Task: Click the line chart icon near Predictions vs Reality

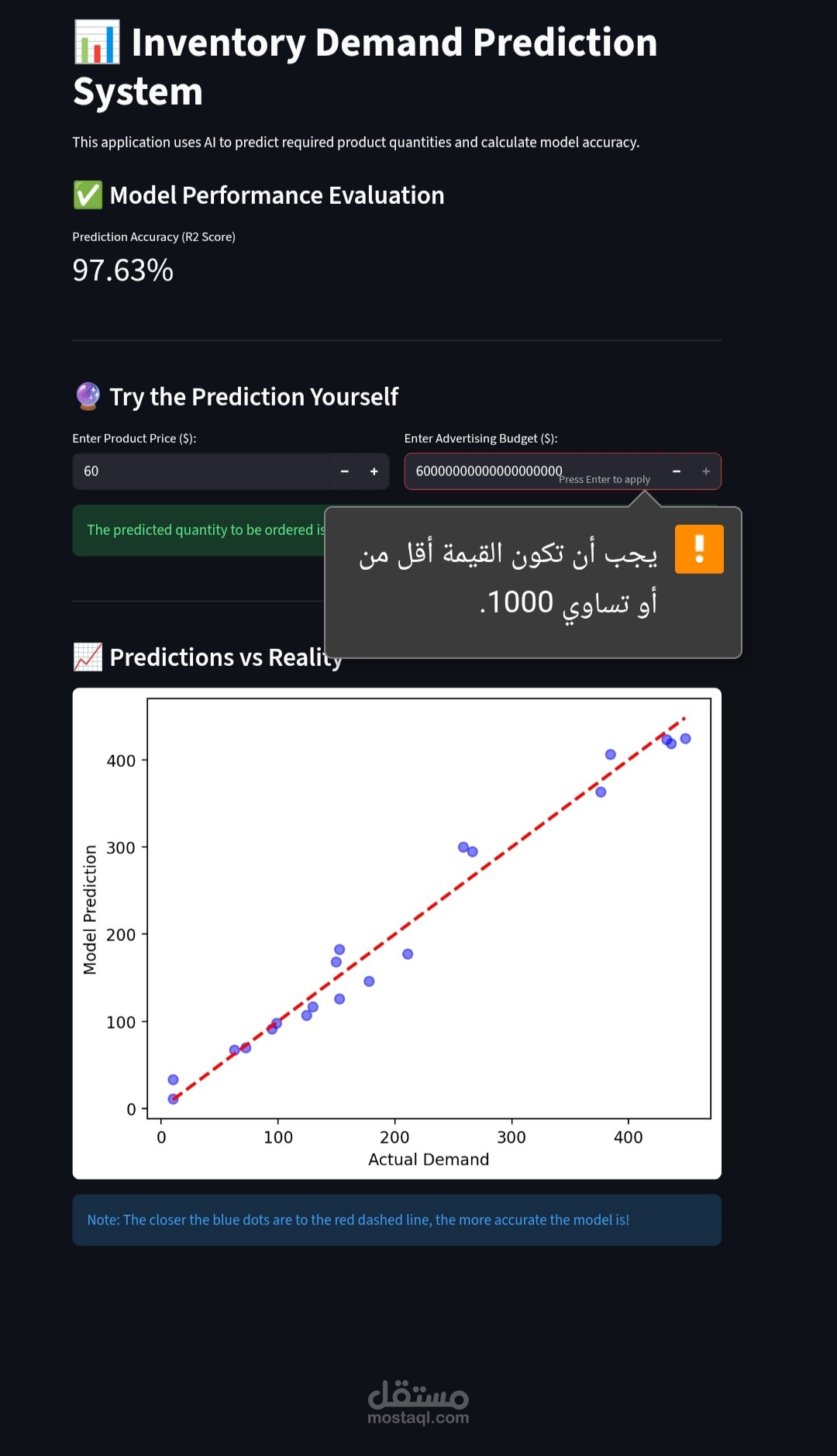Action: (88, 657)
